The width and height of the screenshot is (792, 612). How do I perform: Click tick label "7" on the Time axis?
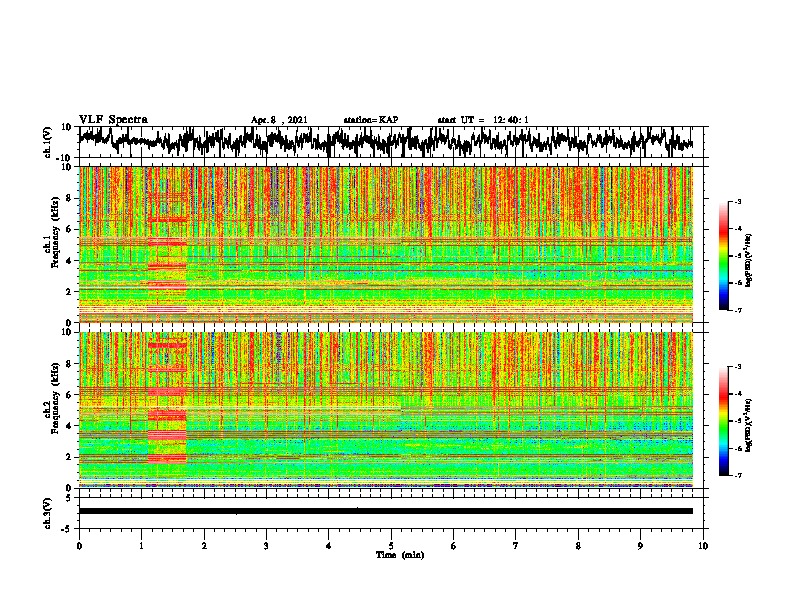(x=516, y=546)
